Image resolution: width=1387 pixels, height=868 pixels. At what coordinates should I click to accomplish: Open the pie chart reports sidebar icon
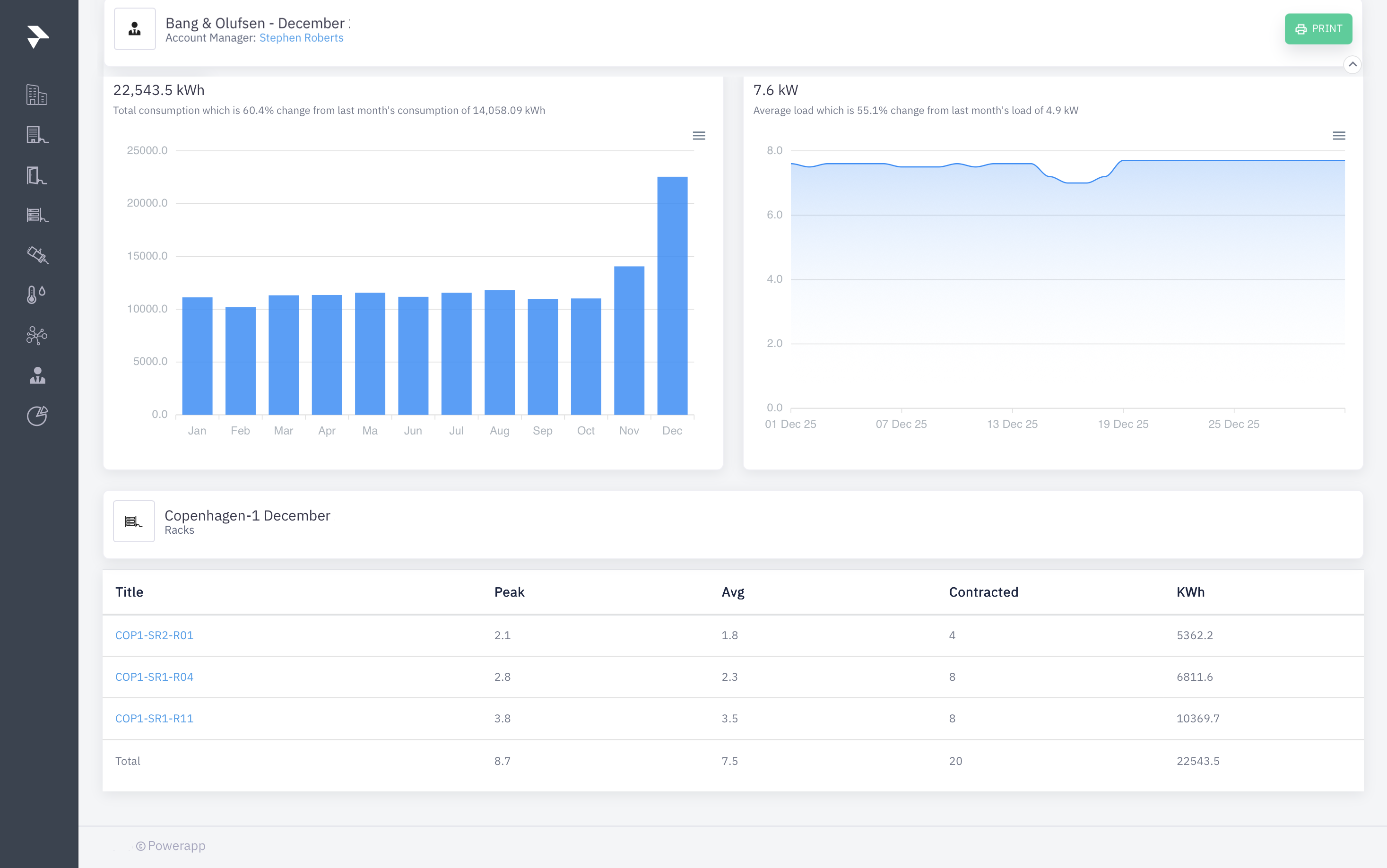tap(37, 416)
